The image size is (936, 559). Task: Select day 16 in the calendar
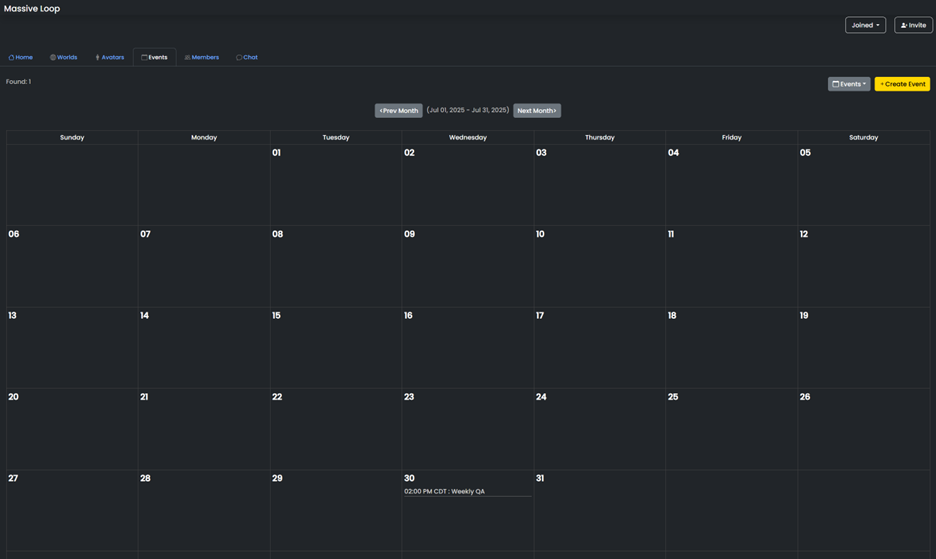pos(468,348)
